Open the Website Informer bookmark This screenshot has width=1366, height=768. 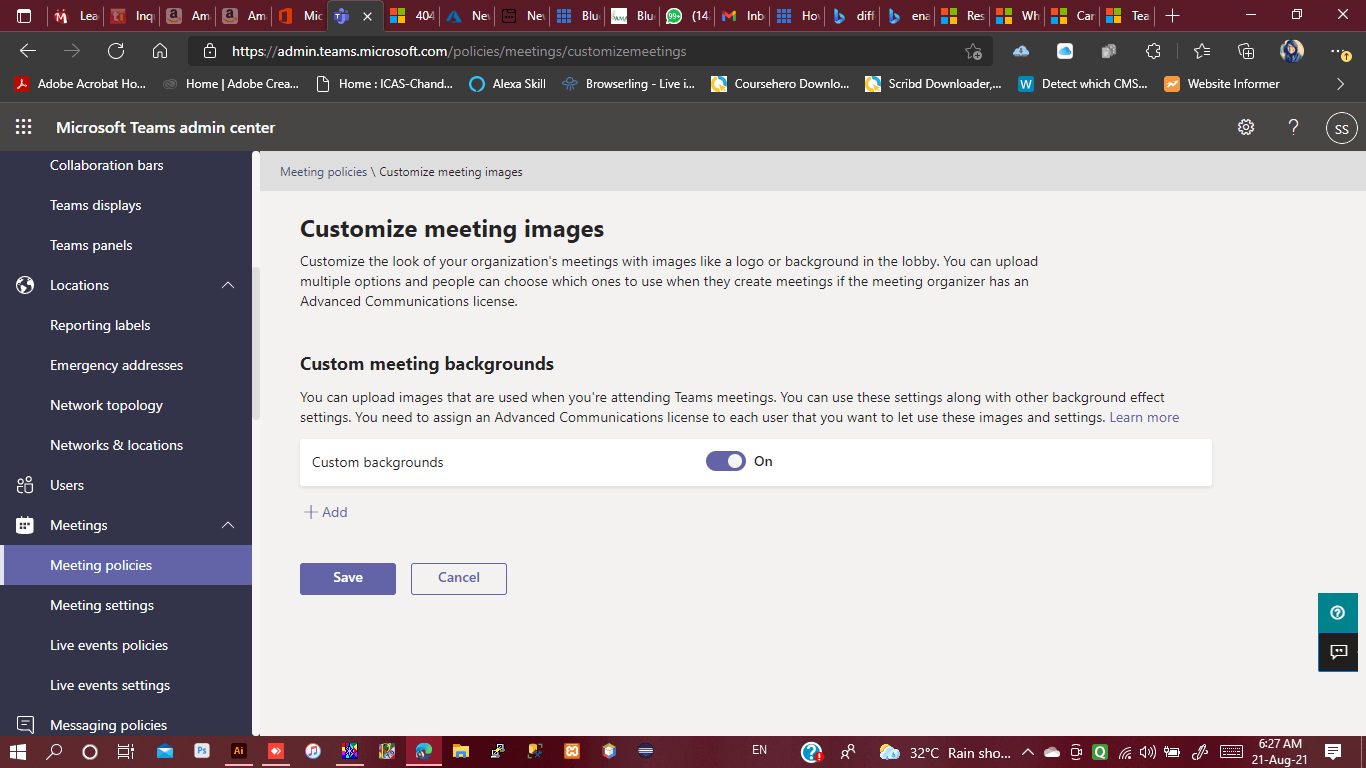(x=1222, y=84)
